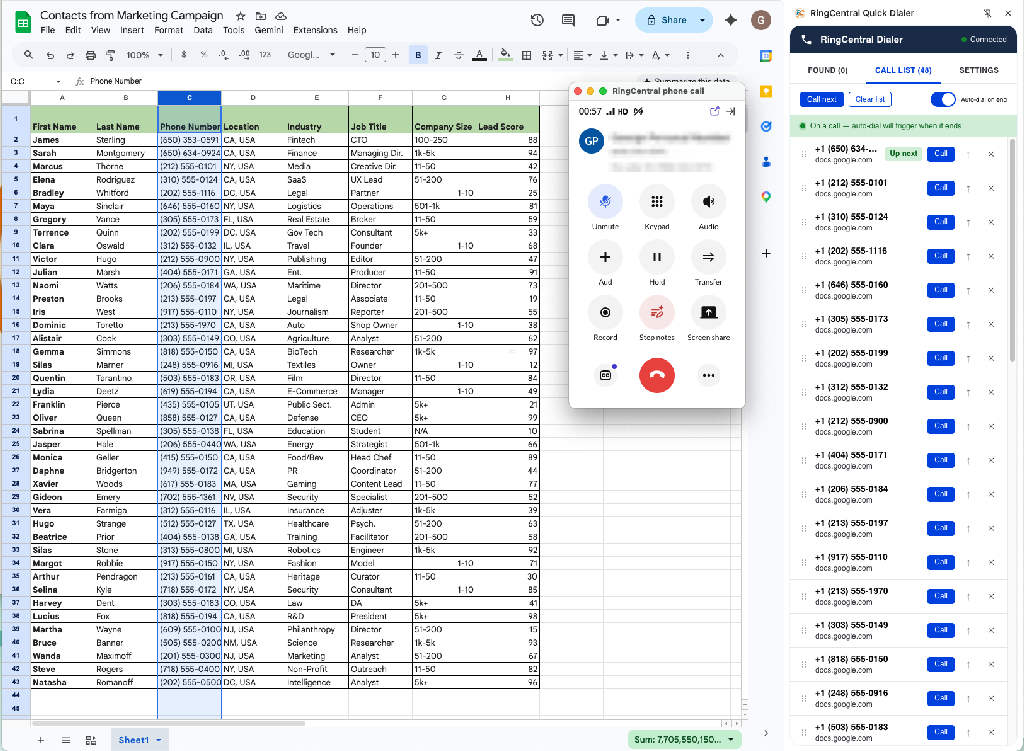Toggle the Auto-dial on end switch

click(x=943, y=99)
